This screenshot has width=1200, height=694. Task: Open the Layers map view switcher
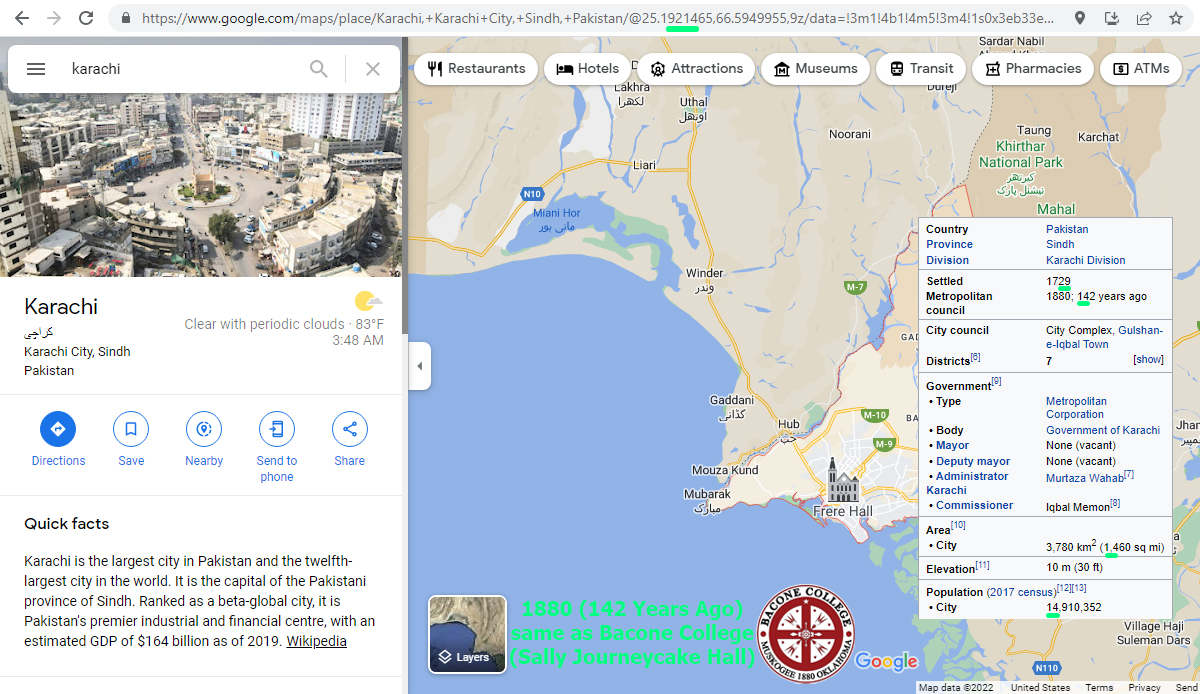coord(467,634)
